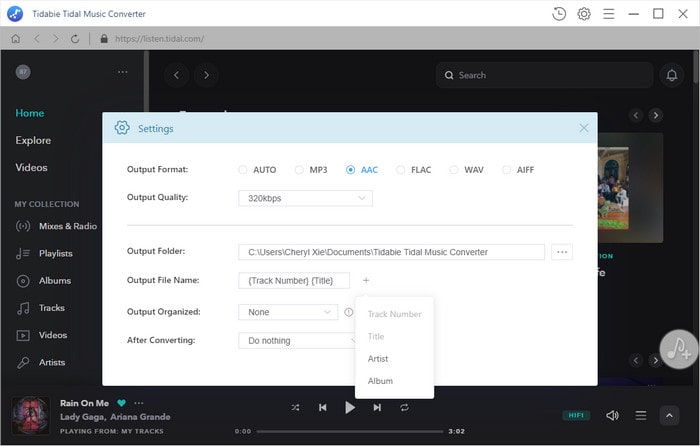
Task: Open Lady Gaga artist link
Action: pyautogui.click(x=82, y=417)
